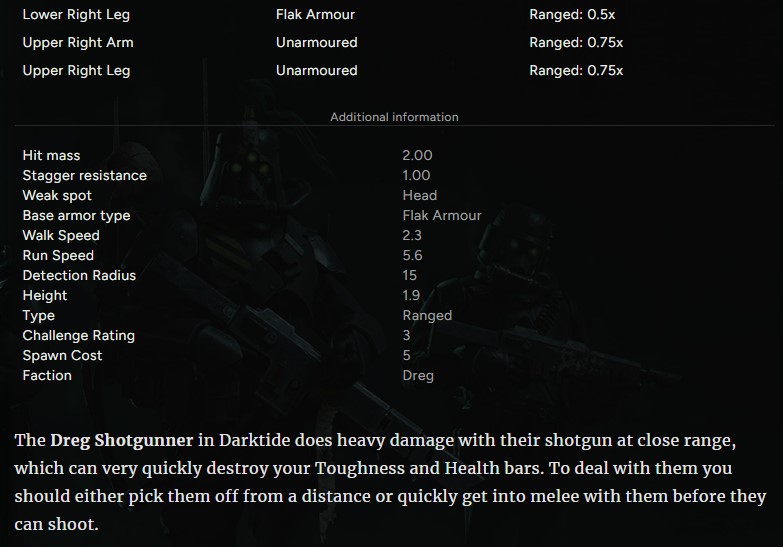783x547 pixels.
Task: Click the Additional information section heading
Action: (394, 117)
